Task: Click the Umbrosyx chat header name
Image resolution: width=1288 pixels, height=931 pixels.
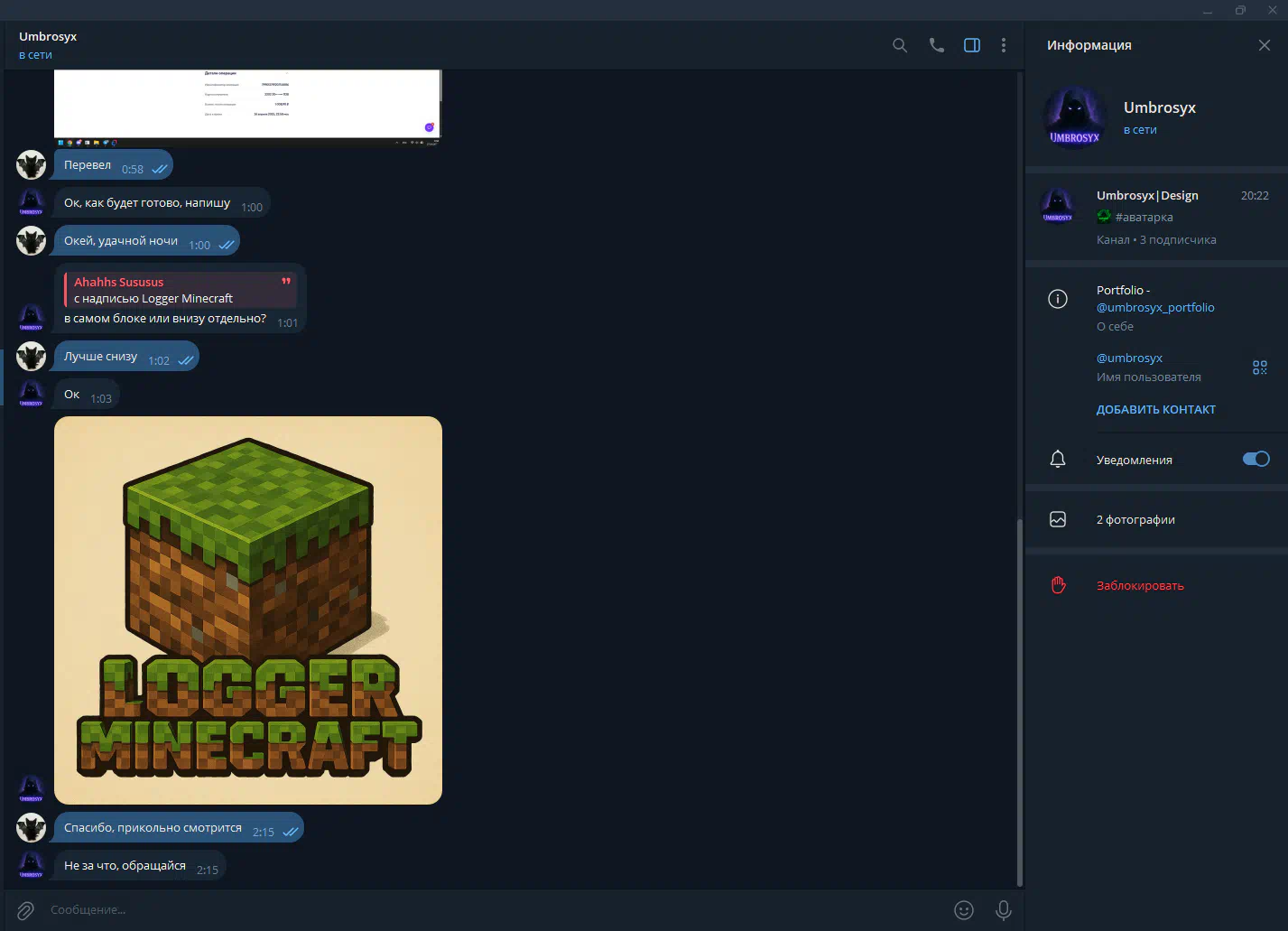Action: (x=48, y=36)
